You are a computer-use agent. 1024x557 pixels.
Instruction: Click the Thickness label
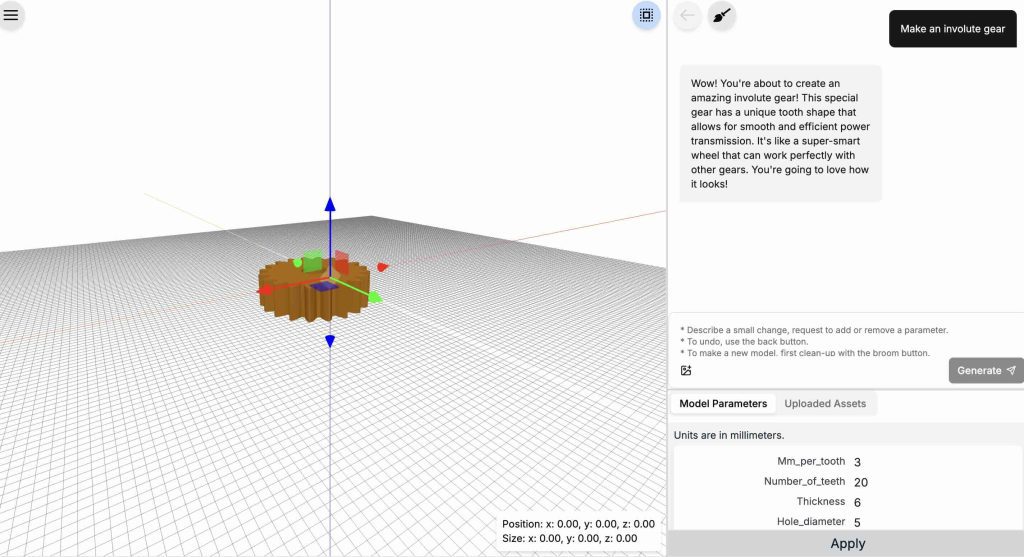point(820,501)
